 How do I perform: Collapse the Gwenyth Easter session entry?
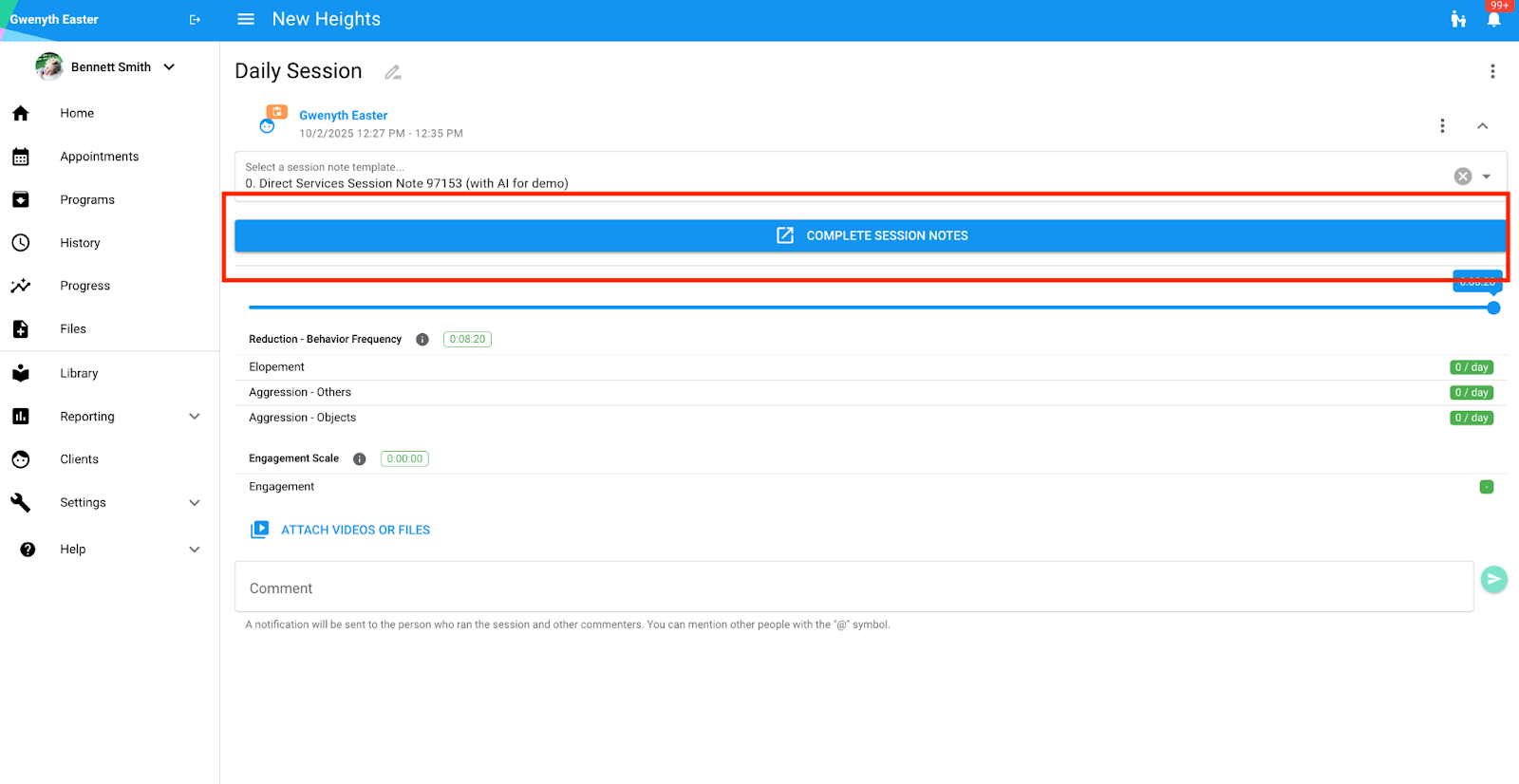coord(1482,126)
